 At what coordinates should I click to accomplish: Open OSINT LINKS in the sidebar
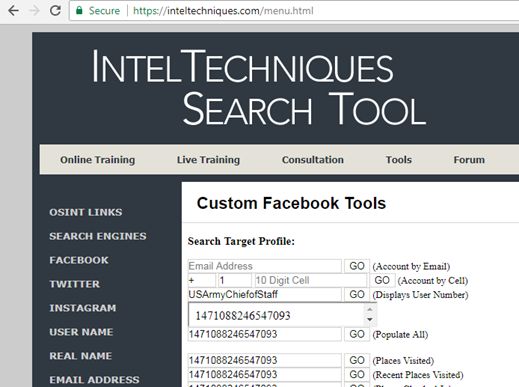coord(86,212)
